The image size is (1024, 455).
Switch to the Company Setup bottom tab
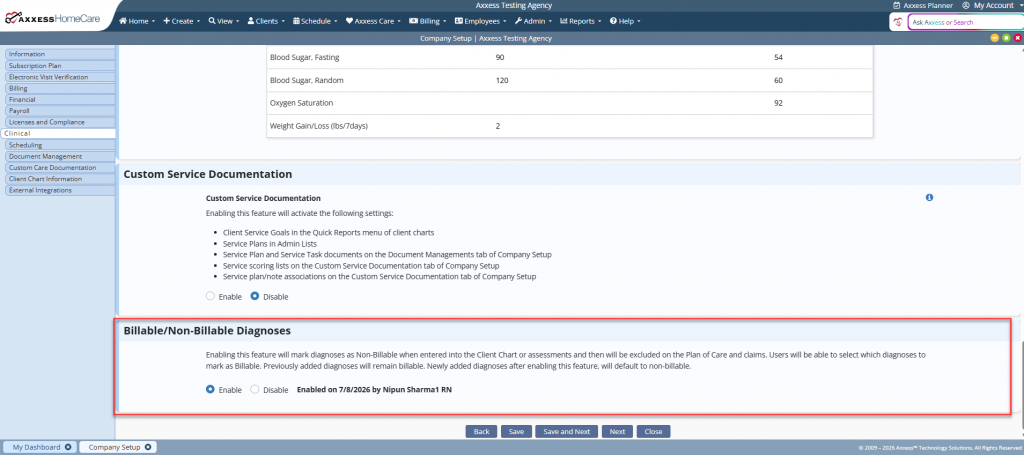118,447
